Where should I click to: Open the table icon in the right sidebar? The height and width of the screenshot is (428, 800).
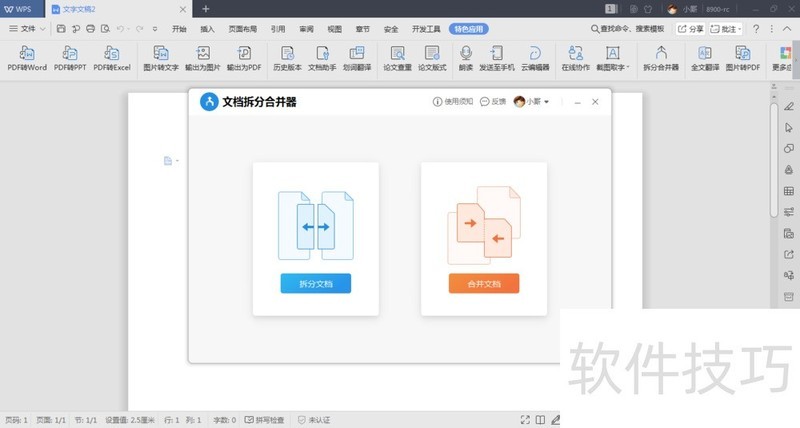(788, 191)
